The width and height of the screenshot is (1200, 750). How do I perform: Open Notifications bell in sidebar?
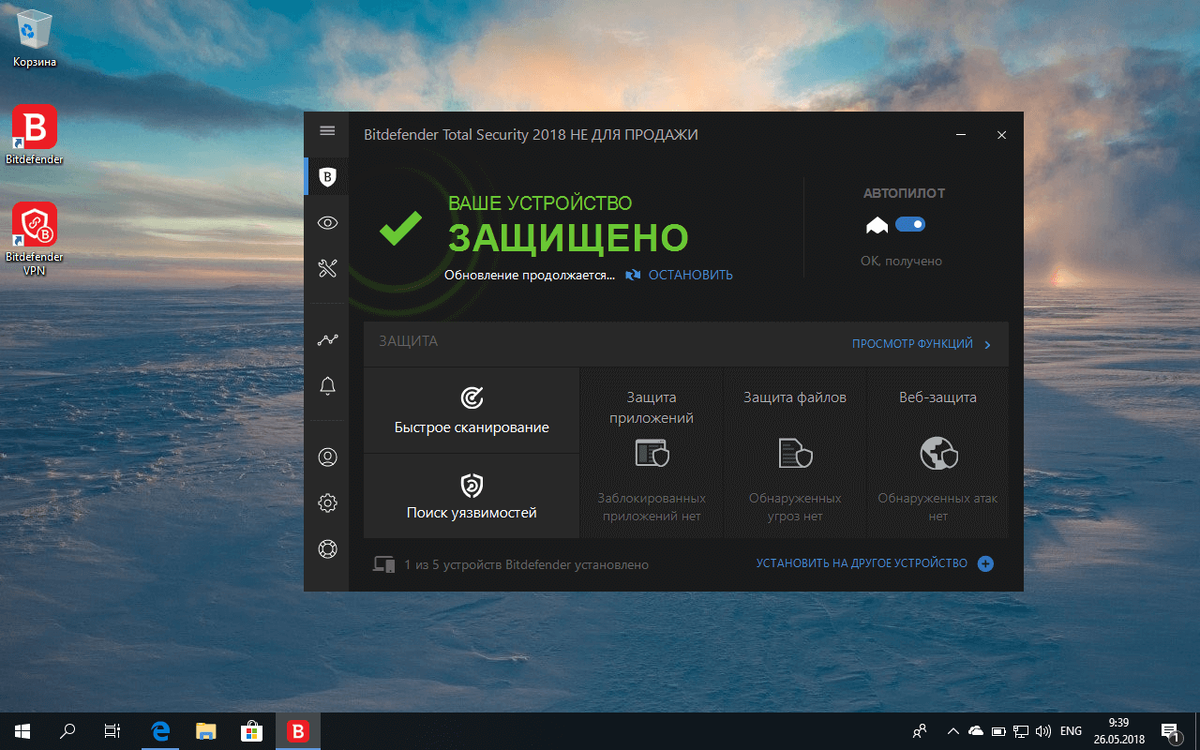[327, 386]
